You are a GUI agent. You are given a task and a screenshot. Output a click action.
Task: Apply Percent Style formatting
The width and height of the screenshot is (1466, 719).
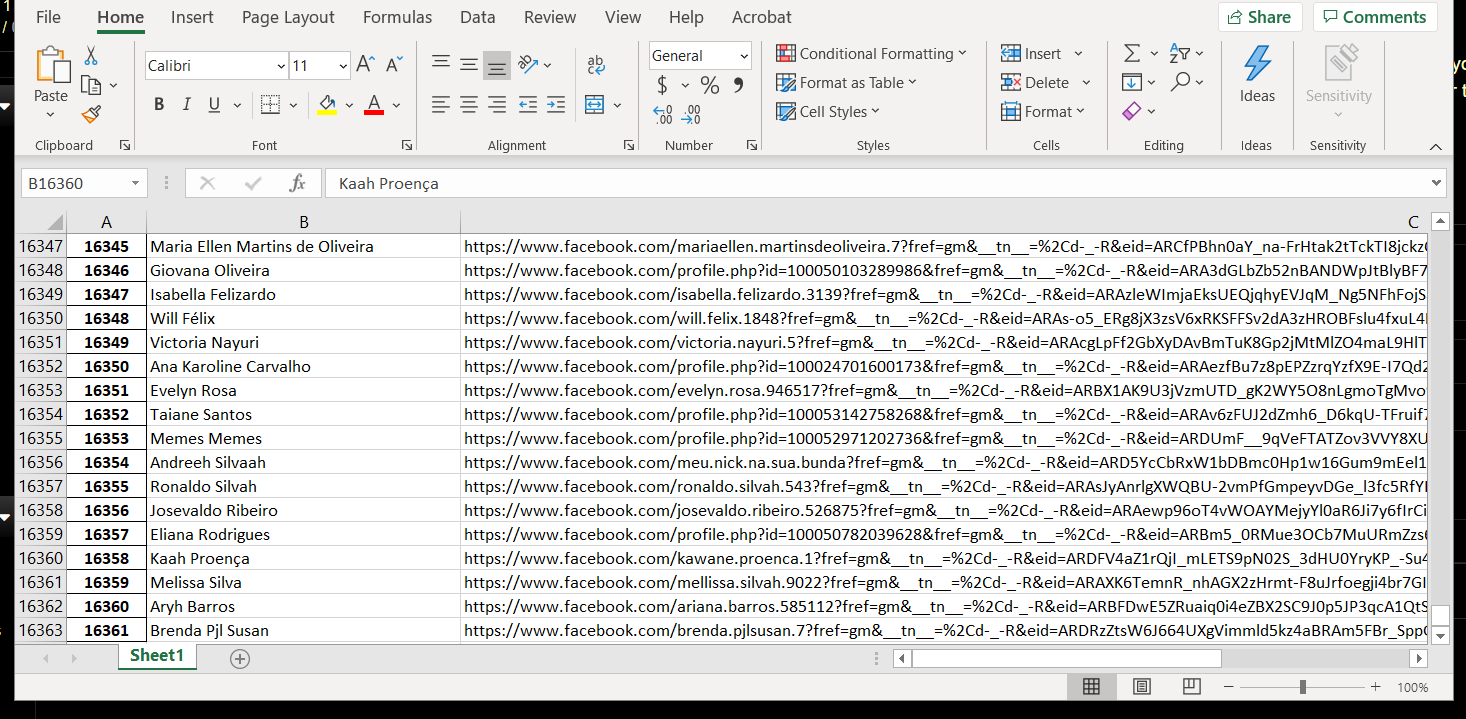710,85
